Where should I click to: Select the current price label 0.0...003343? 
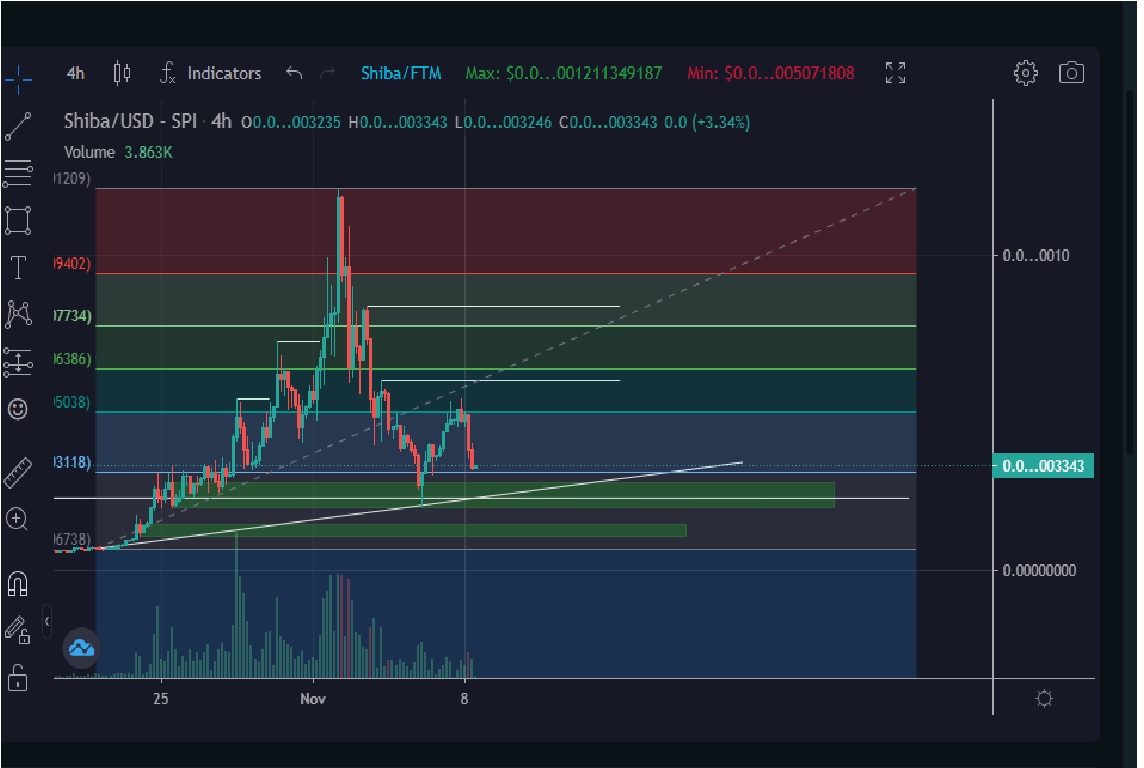tap(1043, 466)
